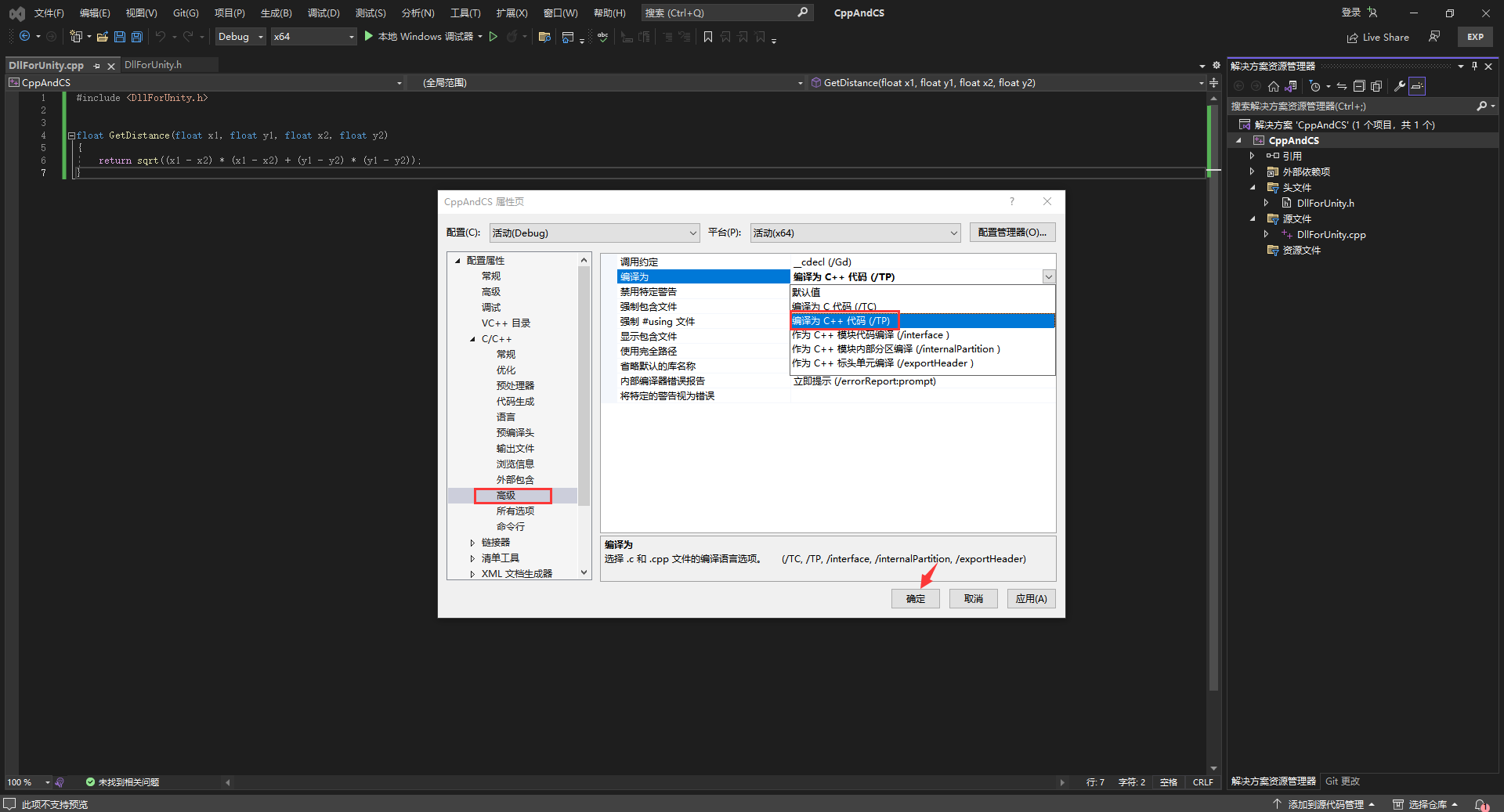Viewport: 1504px width, 812px height.
Task: Click the pending changes filter clock icon
Action: pos(1315,87)
